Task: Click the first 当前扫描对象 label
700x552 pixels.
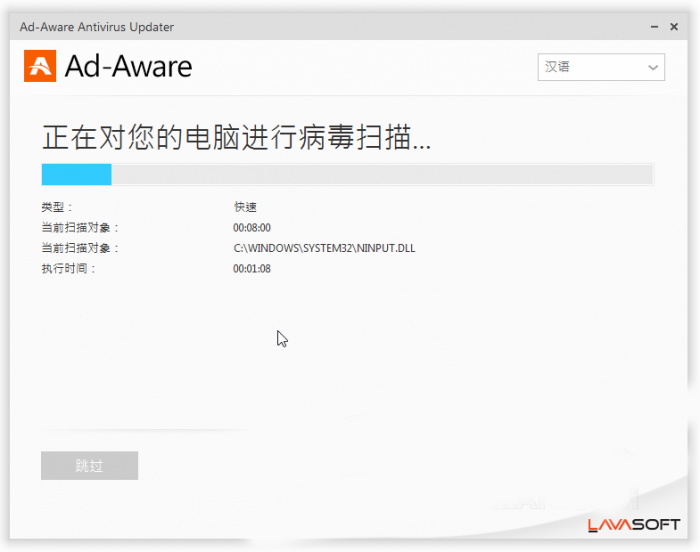Action: pyautogui.click(x=79, y=228)
